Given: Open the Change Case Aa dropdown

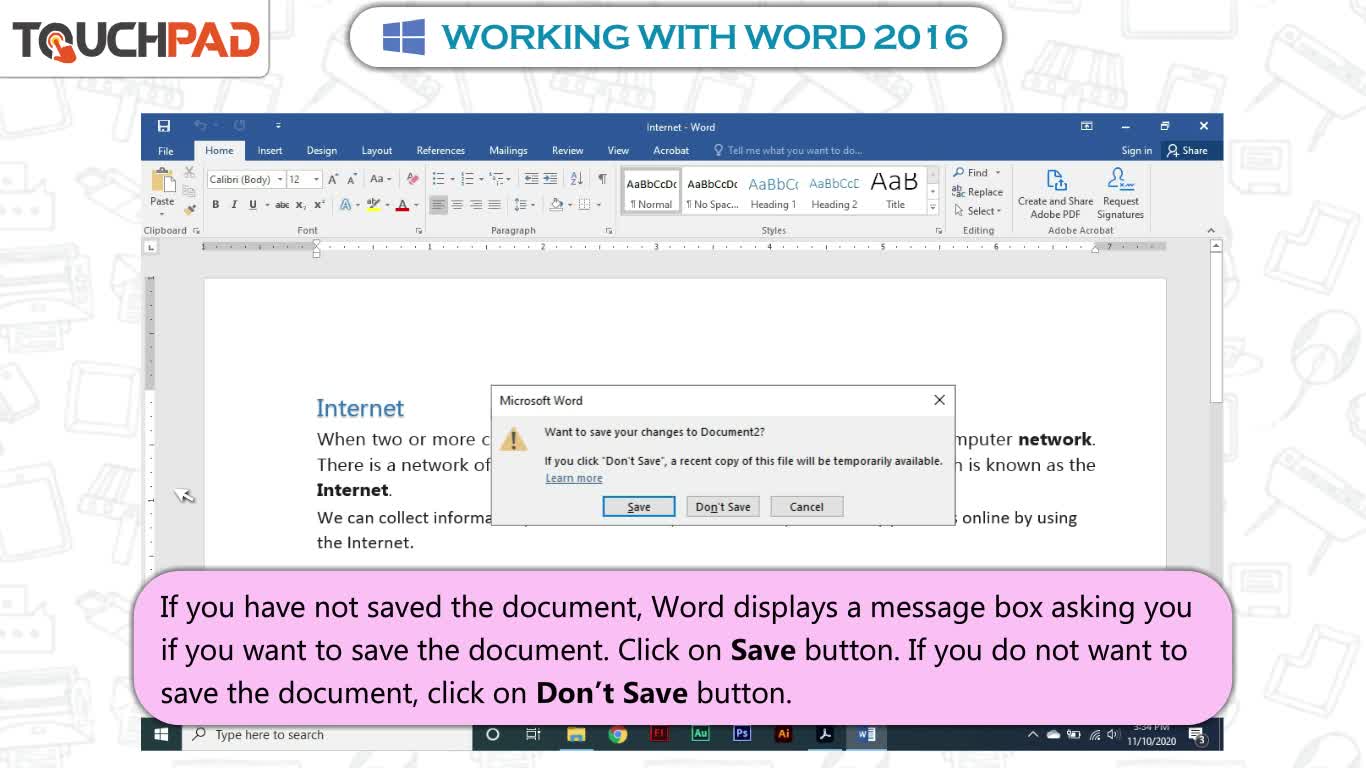Looking at the screenshot, I should (380, 179).
